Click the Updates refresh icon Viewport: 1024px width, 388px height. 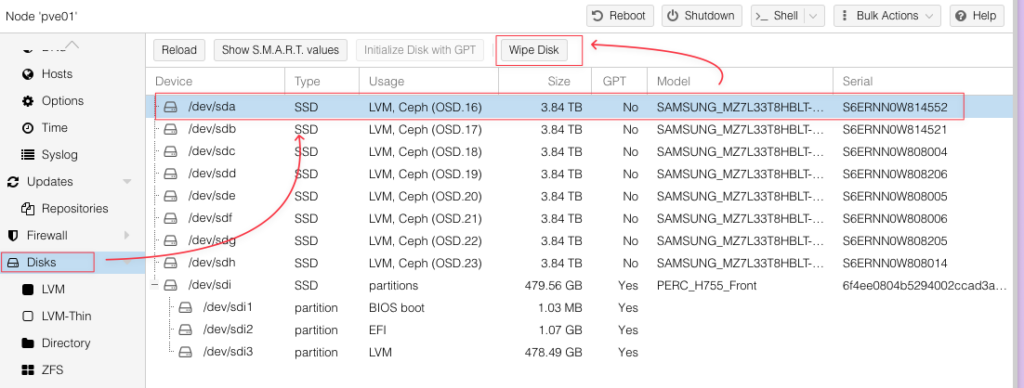[13, 182]
